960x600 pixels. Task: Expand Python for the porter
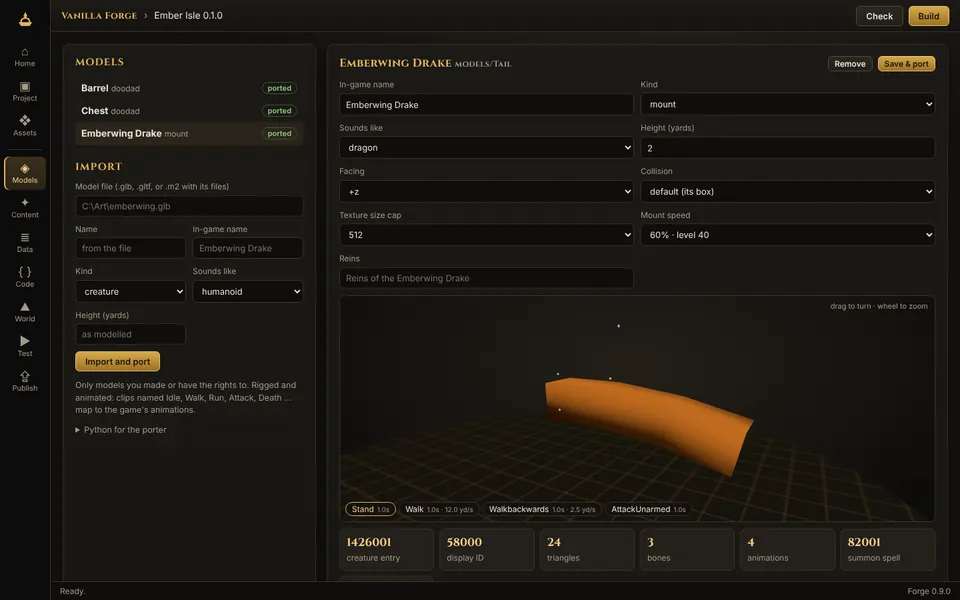click(121, 430)
